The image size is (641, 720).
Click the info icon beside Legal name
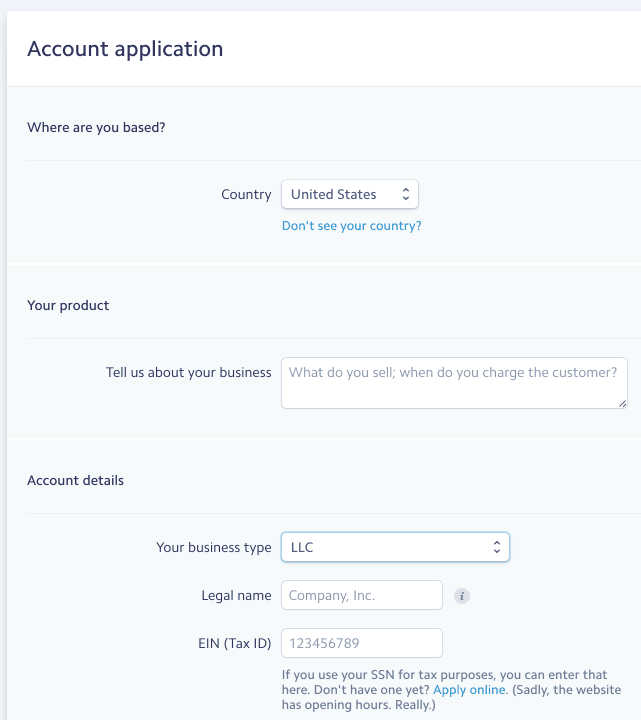pyautogui.click(x=461, y=596)
